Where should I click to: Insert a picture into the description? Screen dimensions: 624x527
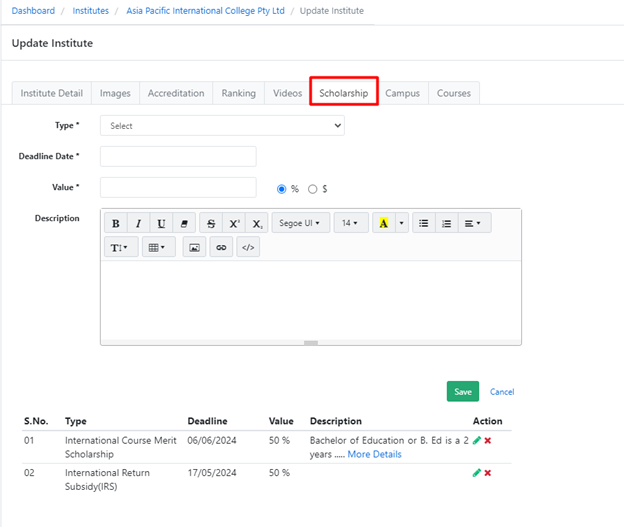(x=194, y=247)
